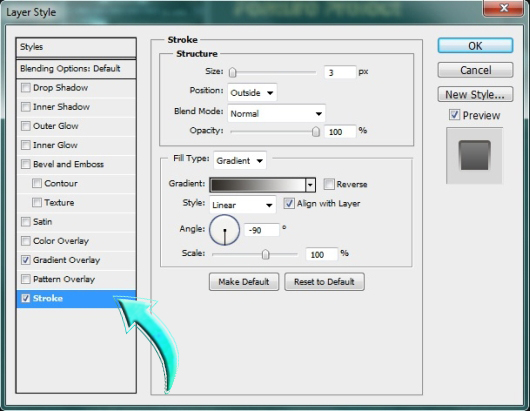This screenshot has width=530, height=411.
Task: Click the New Style... button
Action: (x=475, y=95)
